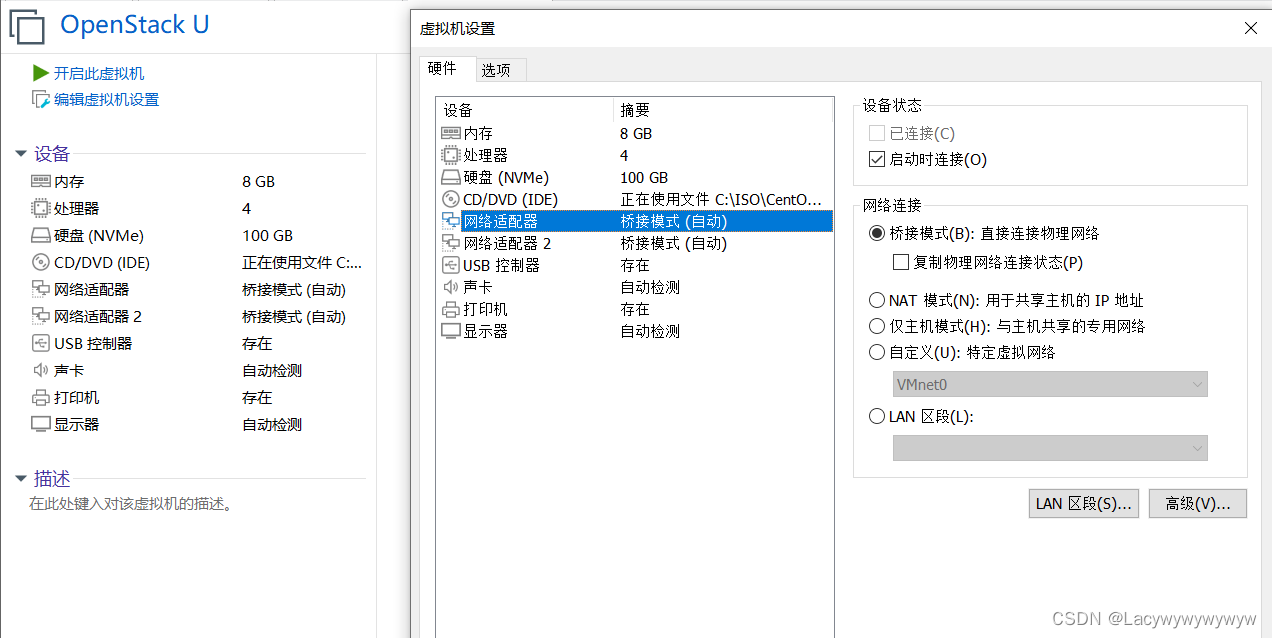Open the LAN 区段(S) settings button
The image size is (1272, 638).
(1084, 503)
